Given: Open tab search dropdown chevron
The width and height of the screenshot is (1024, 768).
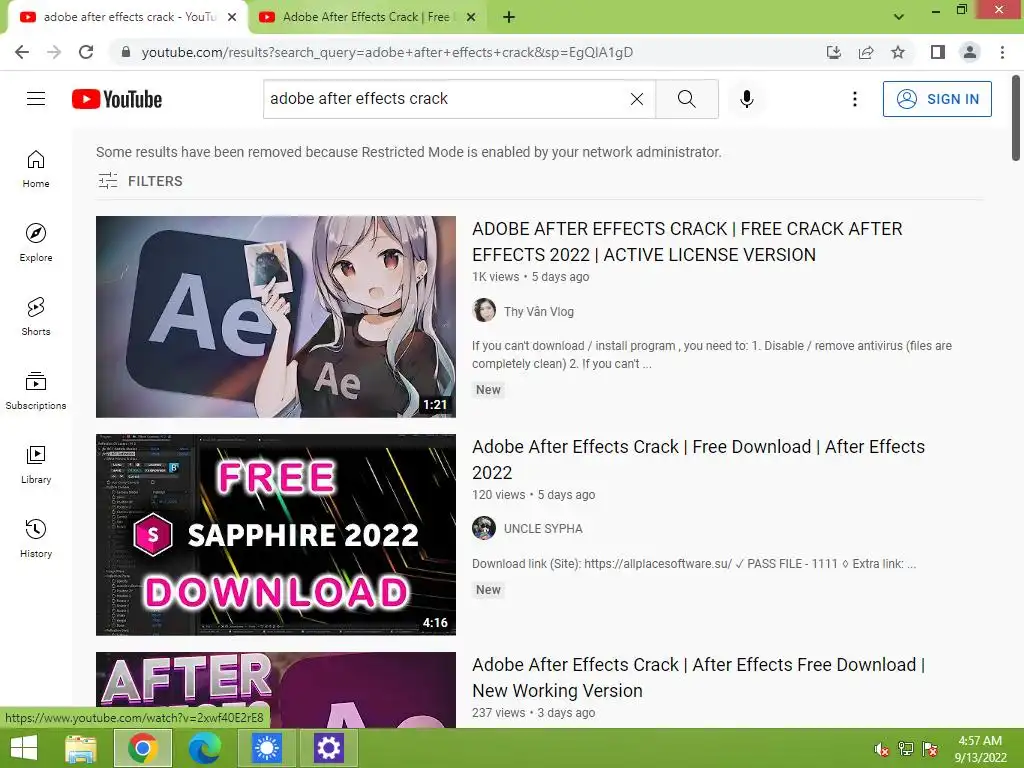Looking at the screenshot, I should [x=899, y=16].
